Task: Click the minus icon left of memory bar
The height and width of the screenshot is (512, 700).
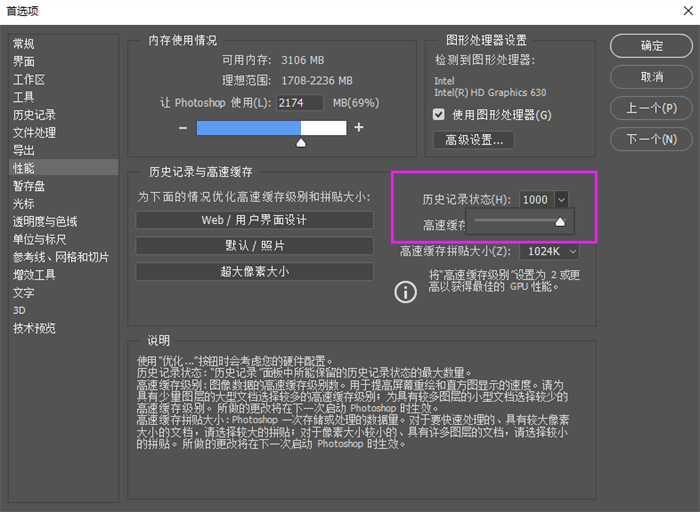Action: 183,128
